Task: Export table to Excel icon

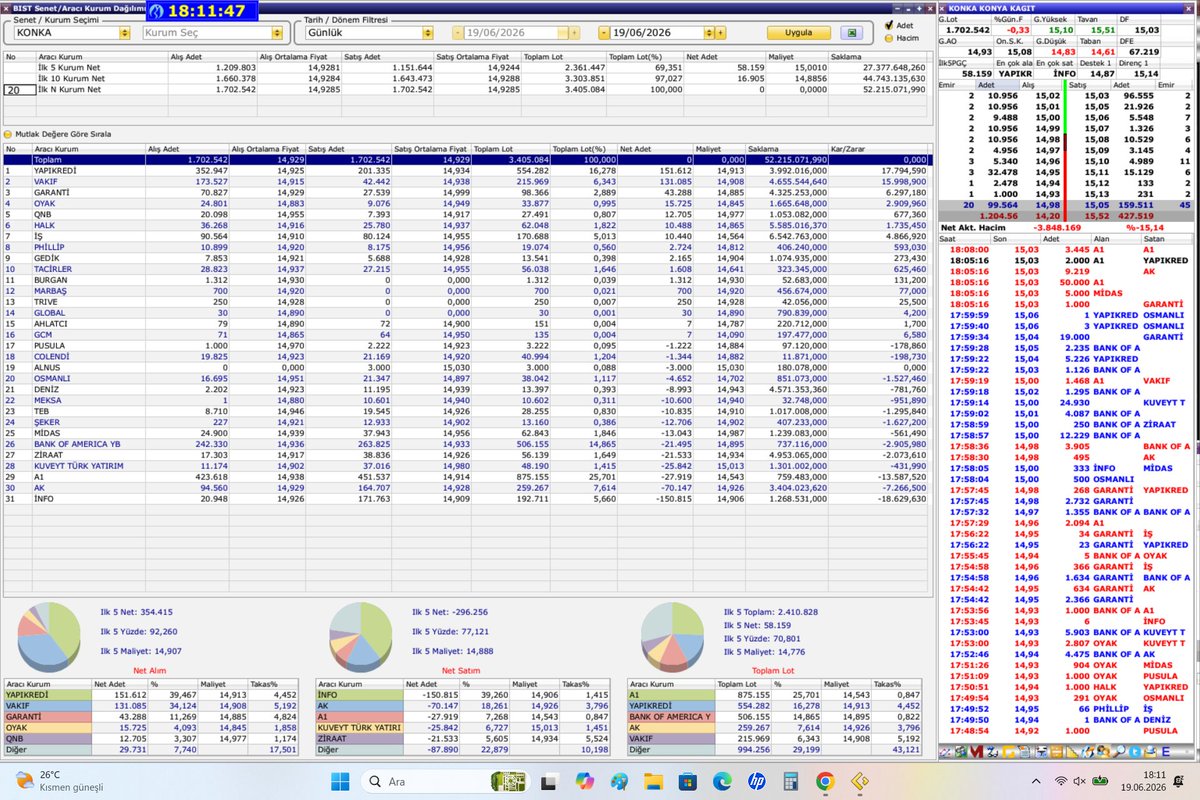Action: (x=854, y=33)
